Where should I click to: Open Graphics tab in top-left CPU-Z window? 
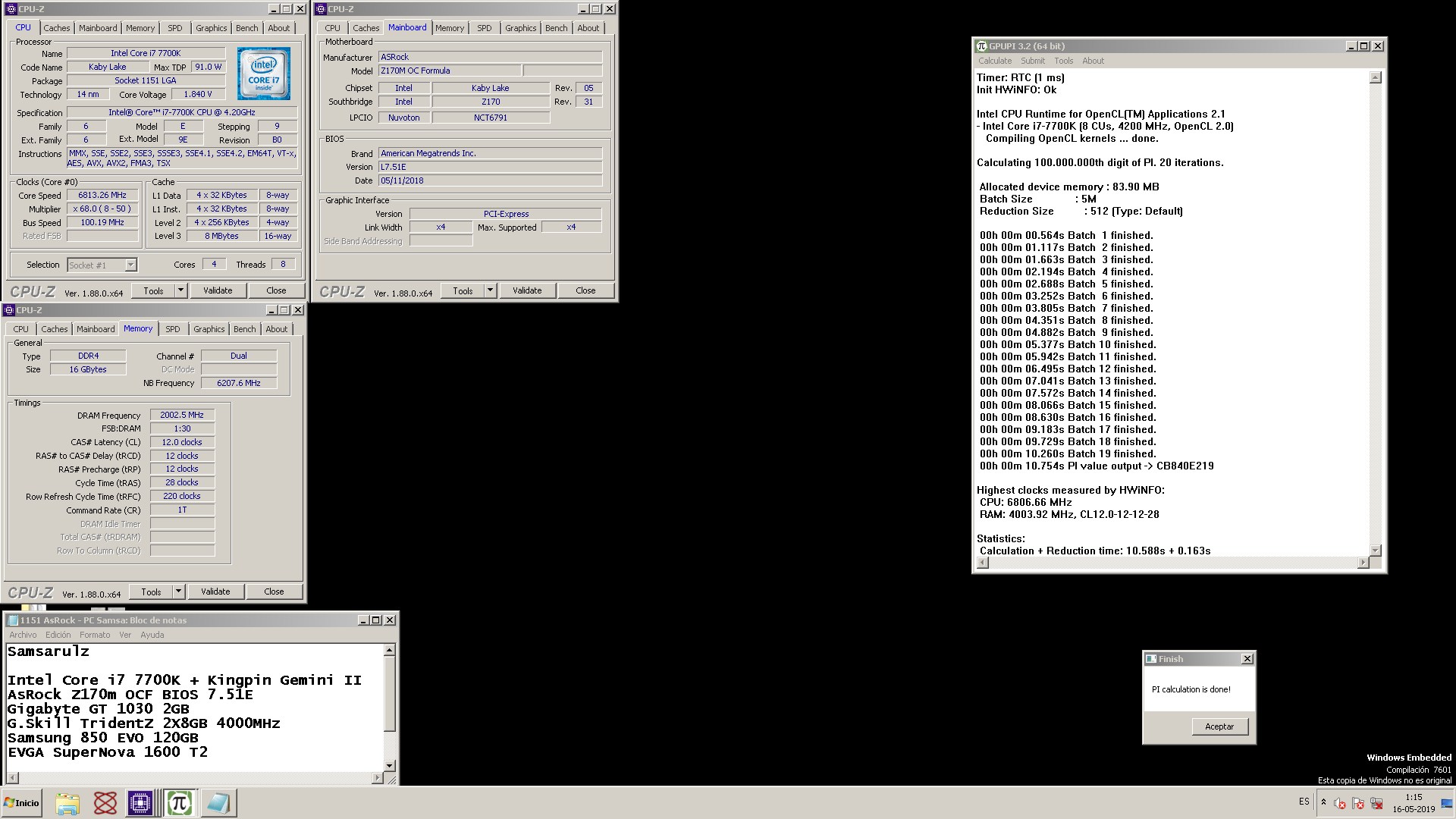click(x=211, y=28)
